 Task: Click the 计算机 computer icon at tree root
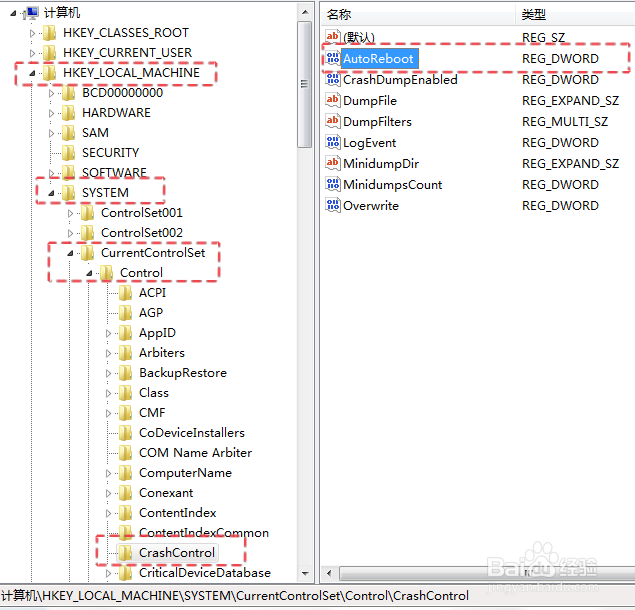[31, 13]
